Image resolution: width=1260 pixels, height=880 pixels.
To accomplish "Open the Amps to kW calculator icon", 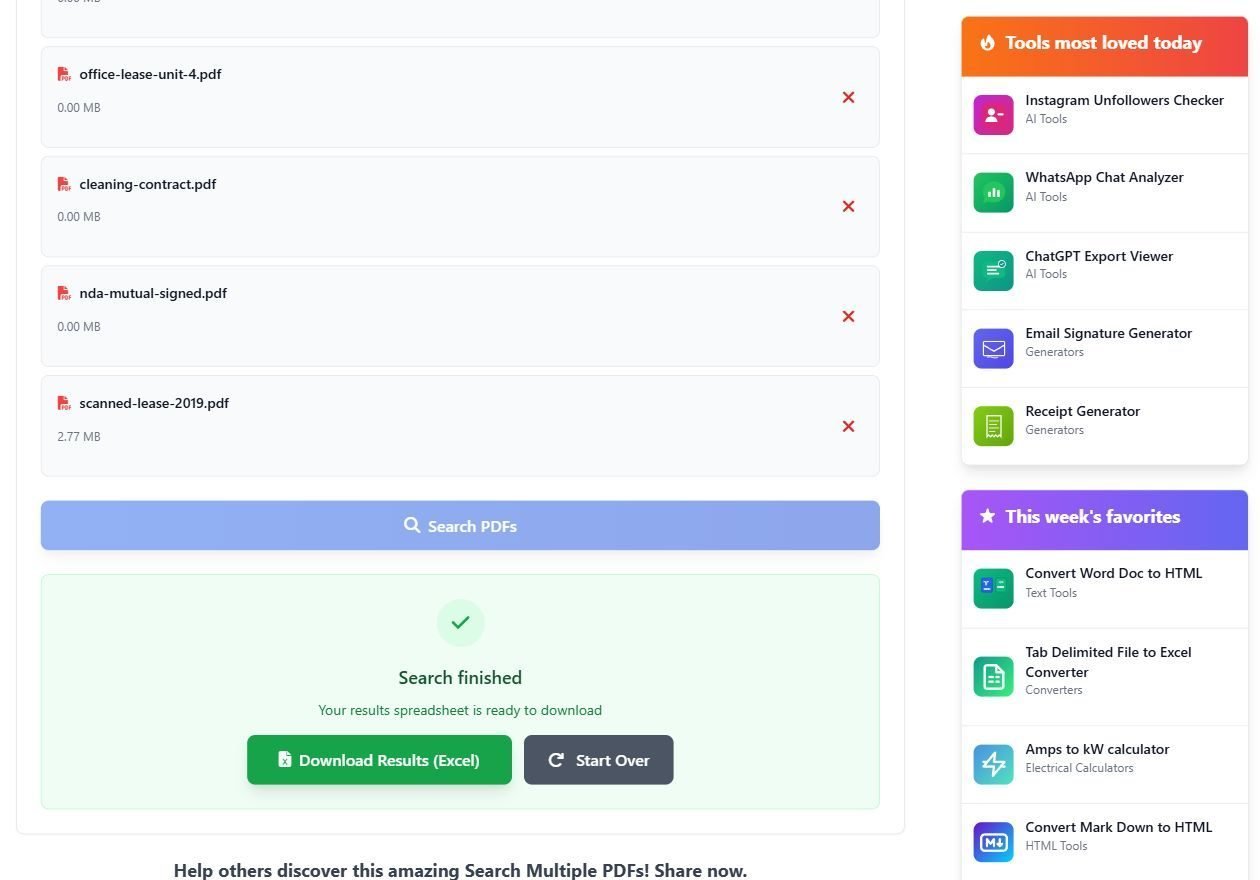I will point(993,764).
